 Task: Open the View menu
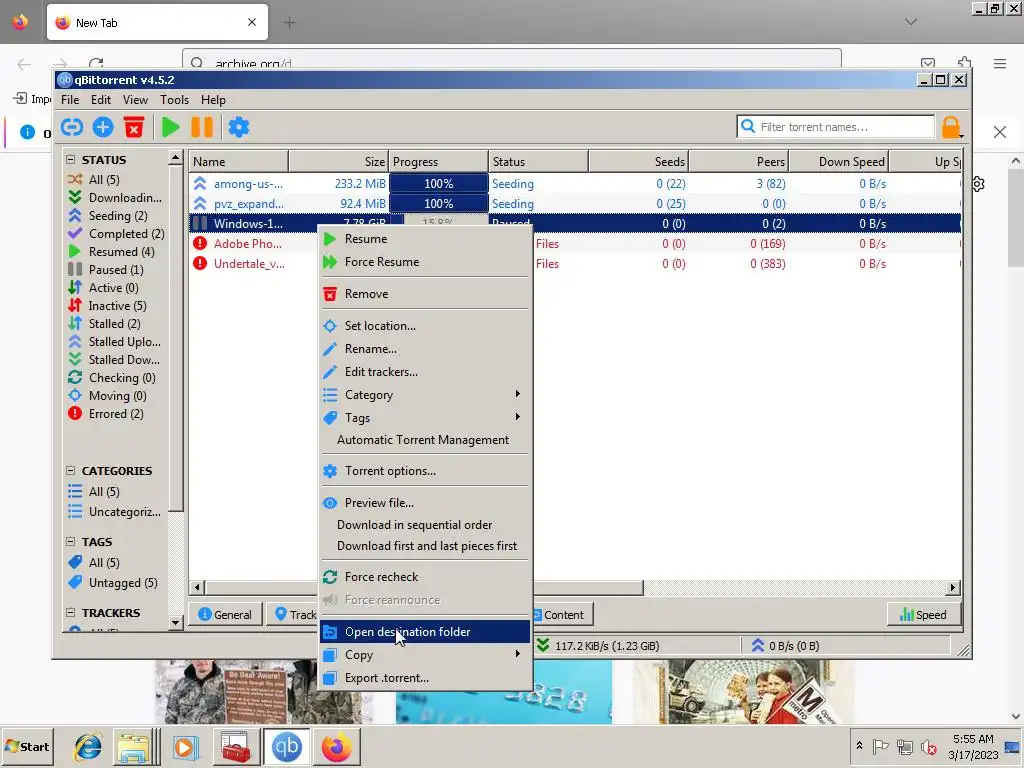tap(135, 99)
